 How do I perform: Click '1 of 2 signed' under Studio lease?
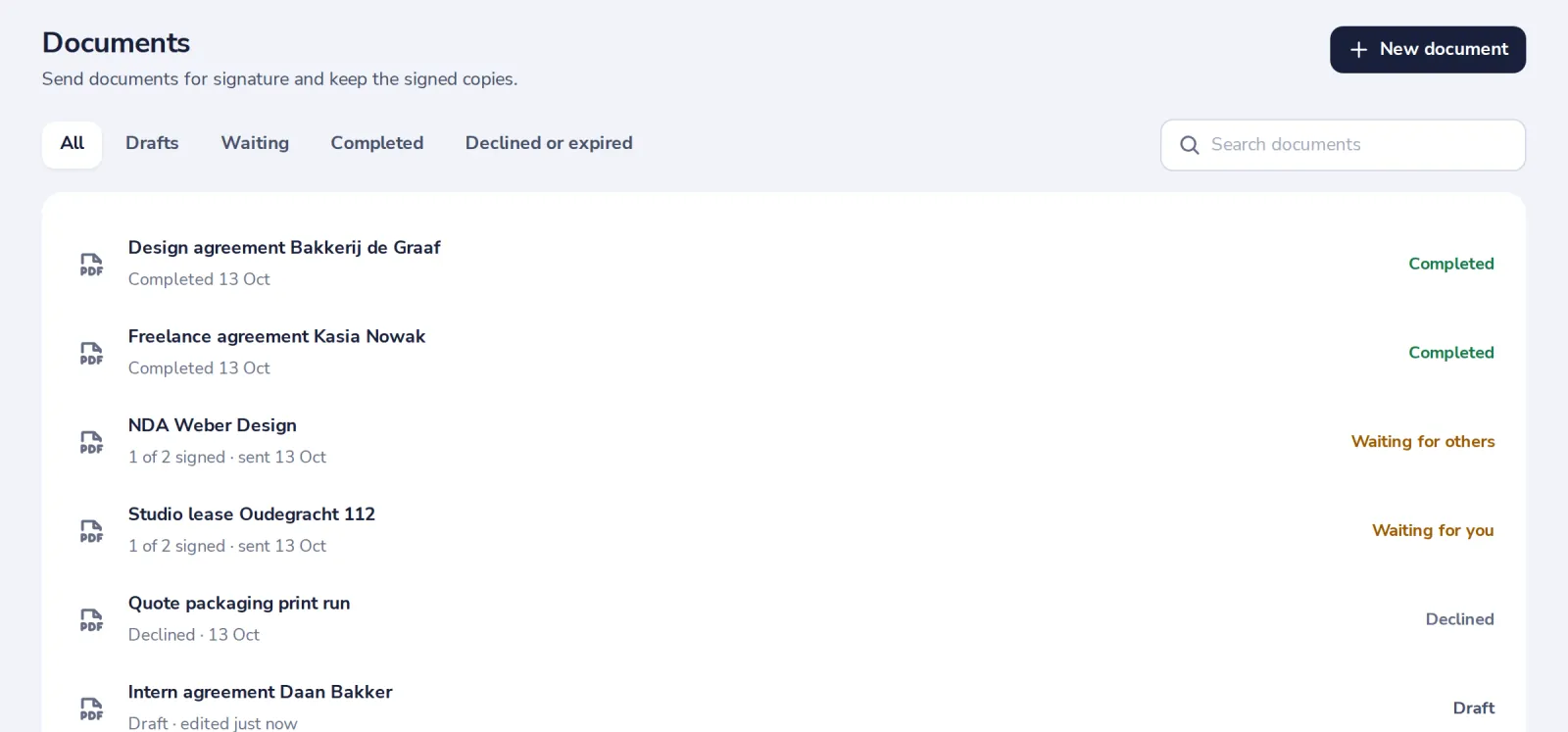[176, 546]
